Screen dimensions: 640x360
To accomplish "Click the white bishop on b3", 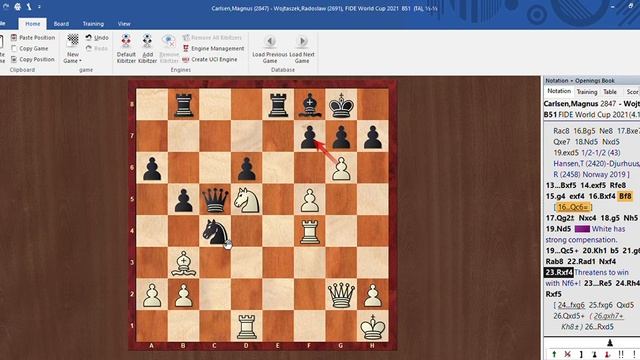I will point(184,263).
